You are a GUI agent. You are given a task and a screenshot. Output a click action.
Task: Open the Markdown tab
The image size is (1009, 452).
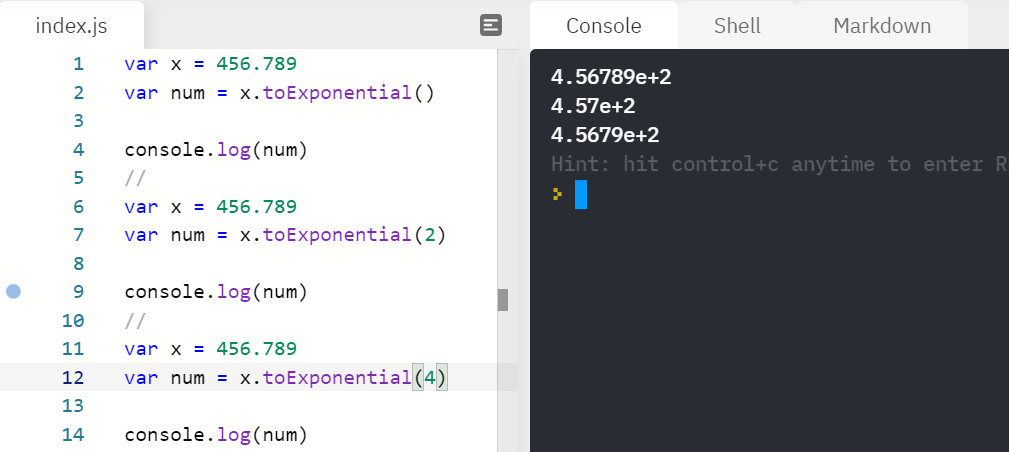(882, 26)
